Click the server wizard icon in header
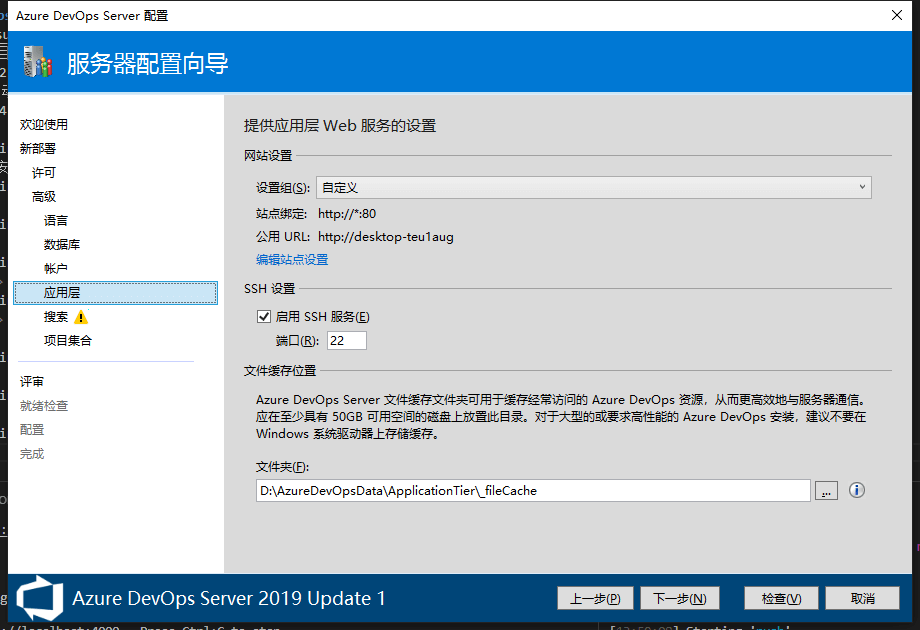The height and width of the screenshot is (630, 920). click(x=38, y=64)
